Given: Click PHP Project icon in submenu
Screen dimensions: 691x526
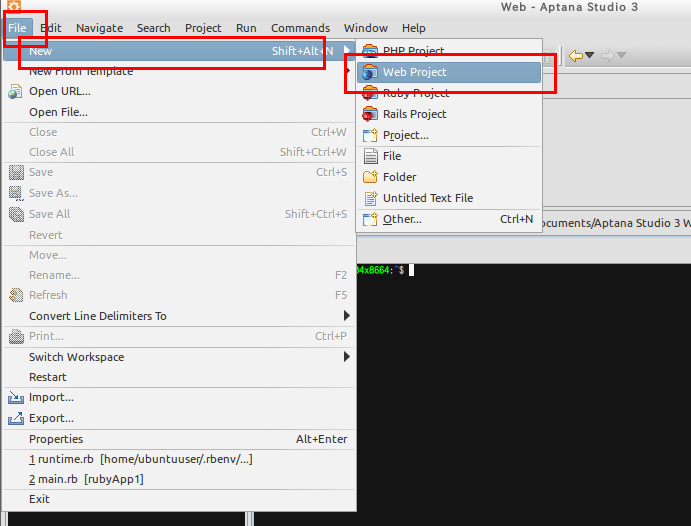Looking at the screenshot, I should (370, 51).
